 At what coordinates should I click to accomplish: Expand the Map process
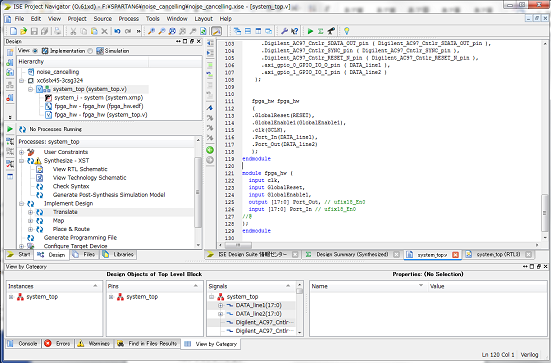pyautogui.click(x=31, y=221)
